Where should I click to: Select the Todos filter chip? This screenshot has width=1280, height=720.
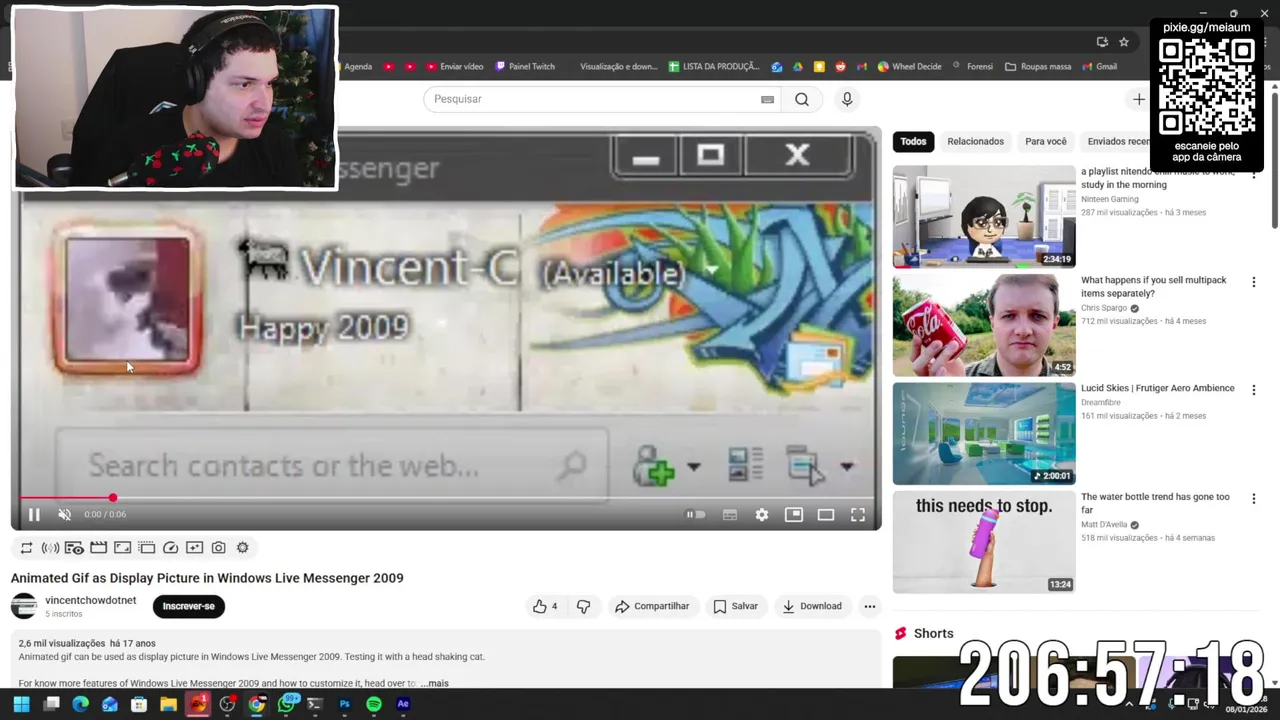pyautogui.click(x=913, y=141)
